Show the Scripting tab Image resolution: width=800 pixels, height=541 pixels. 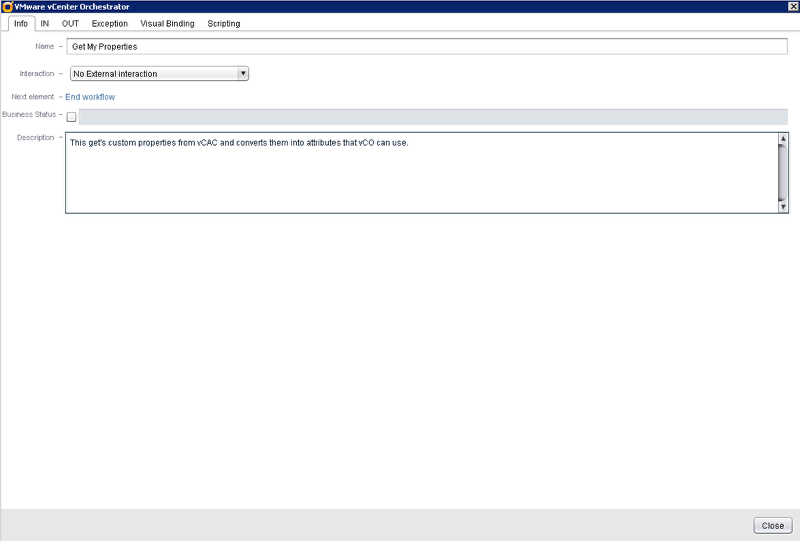click(x=224, y=23)
